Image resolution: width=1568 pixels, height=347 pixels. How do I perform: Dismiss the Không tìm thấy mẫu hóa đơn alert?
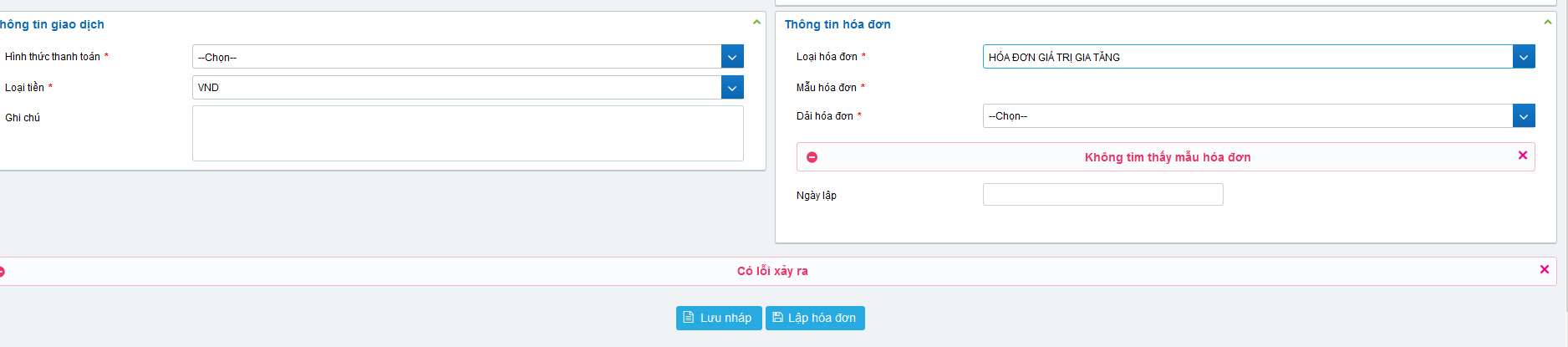(x=1522, y=156)
